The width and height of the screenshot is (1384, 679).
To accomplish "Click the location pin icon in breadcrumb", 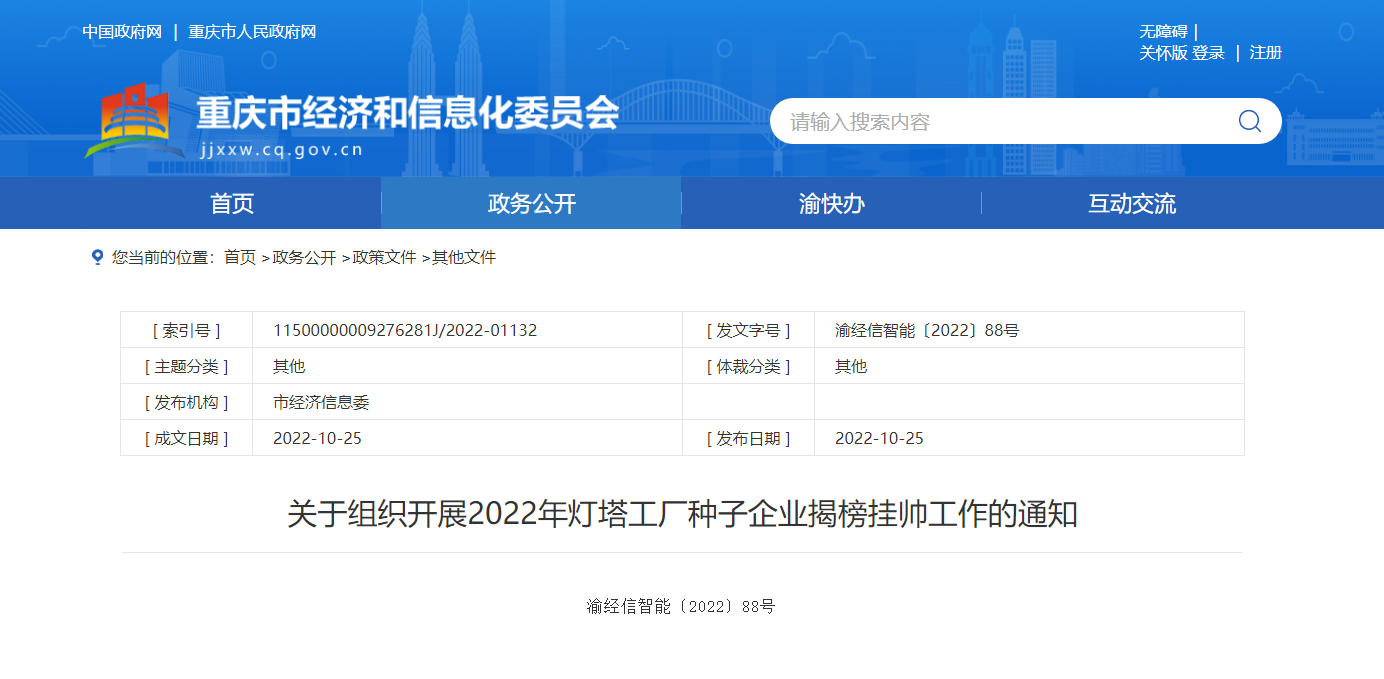I will (97, 257).
